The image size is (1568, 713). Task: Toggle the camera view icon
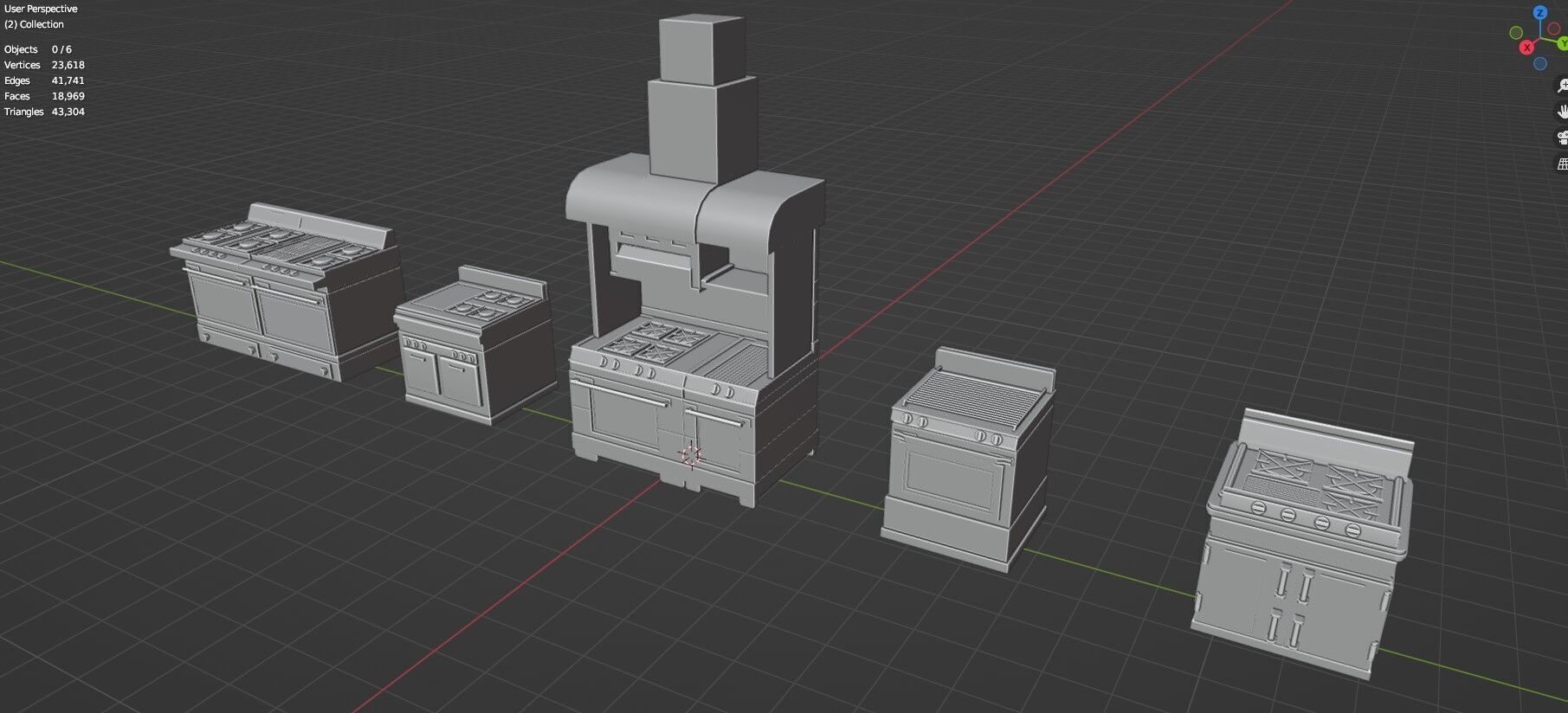point(1562,137)
